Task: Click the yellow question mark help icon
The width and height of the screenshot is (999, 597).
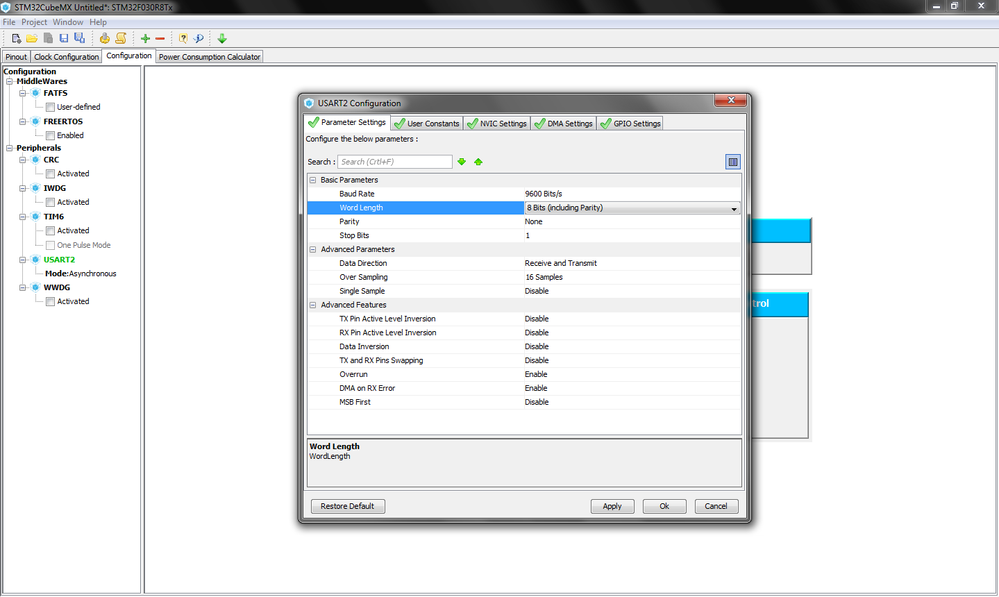Action: pos(183,38)
